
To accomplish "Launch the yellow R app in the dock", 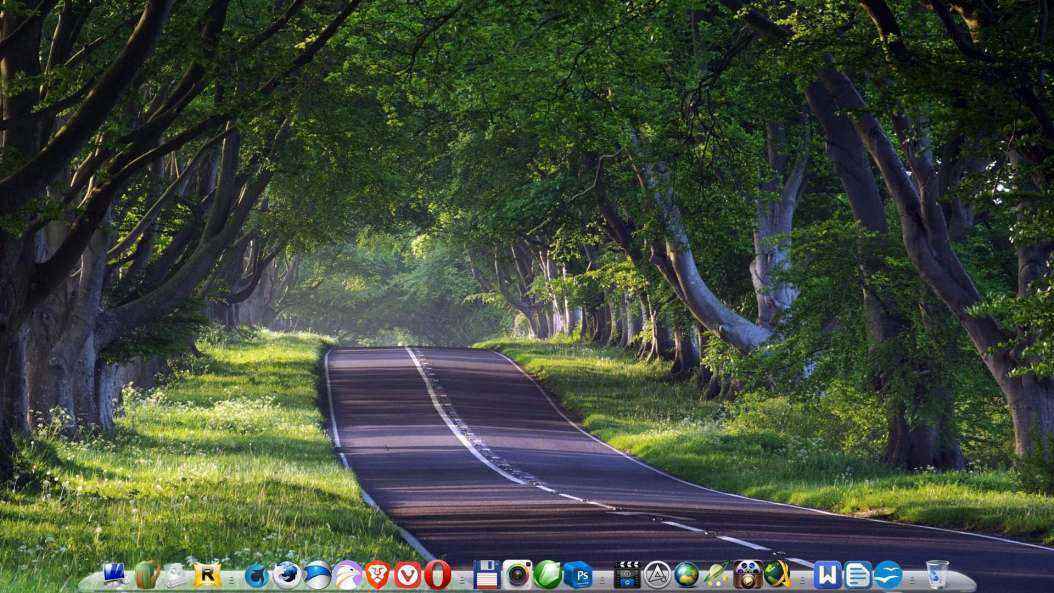I will [207, 575].
